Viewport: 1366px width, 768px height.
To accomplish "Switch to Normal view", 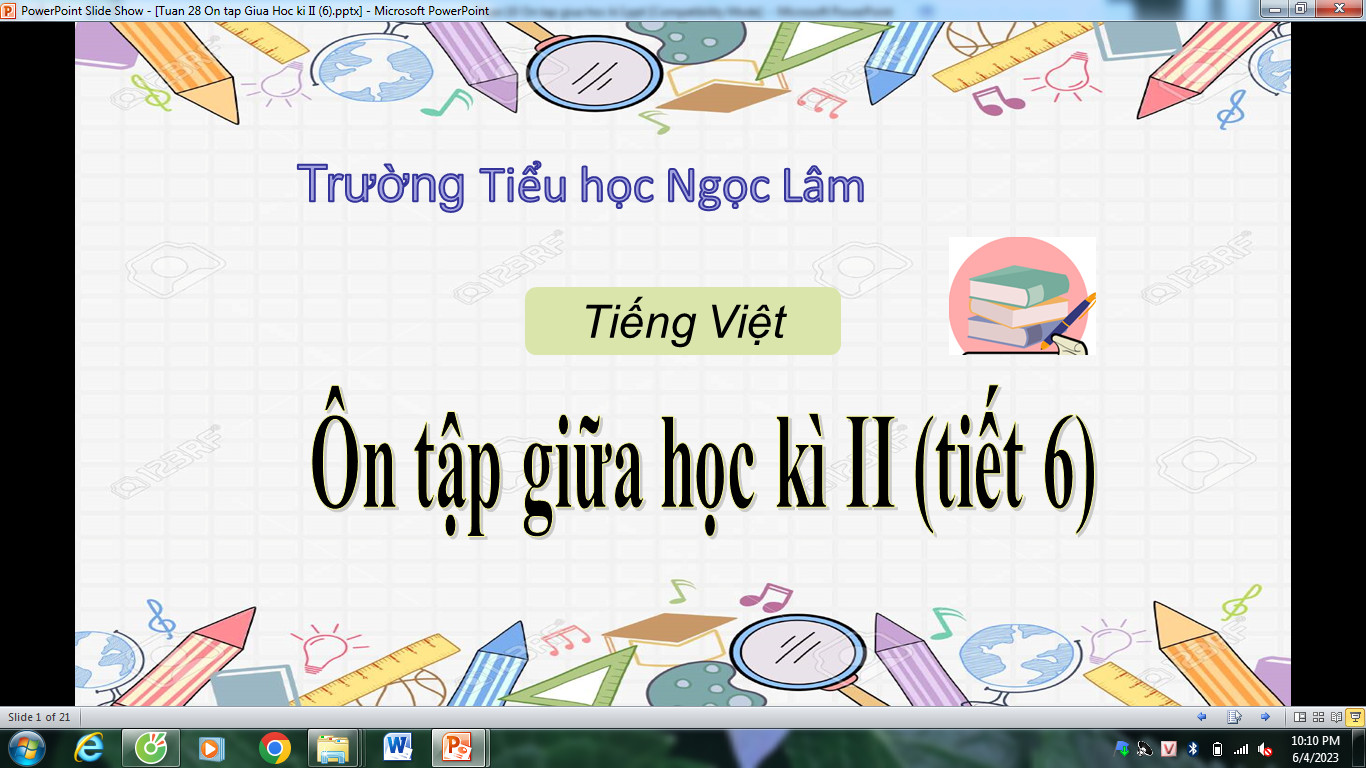I will pos(1300,717).
